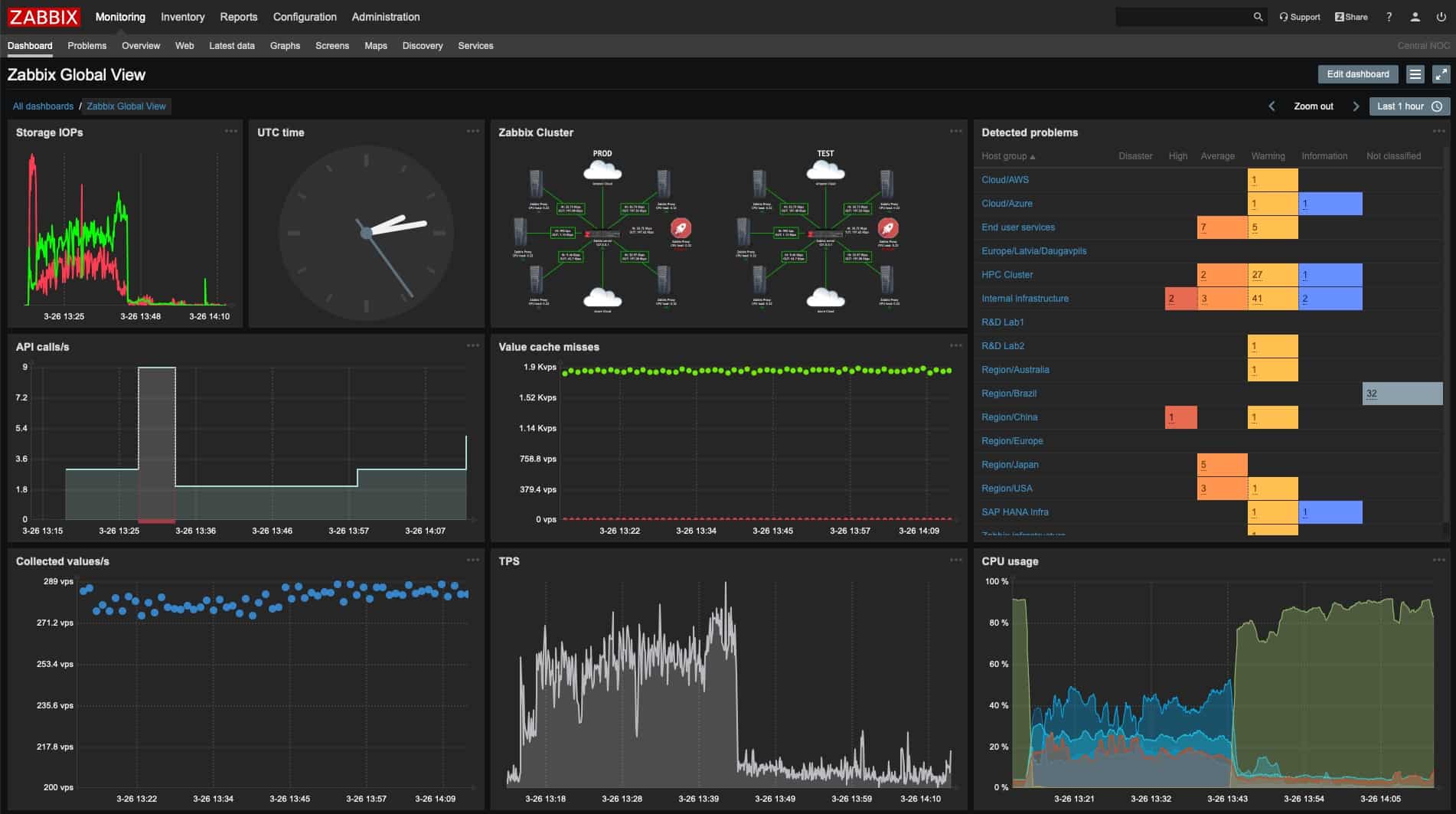Open TPS widget menu dots
The height and width of the screenshot is (814, 1456).
(x=956, y=560)
